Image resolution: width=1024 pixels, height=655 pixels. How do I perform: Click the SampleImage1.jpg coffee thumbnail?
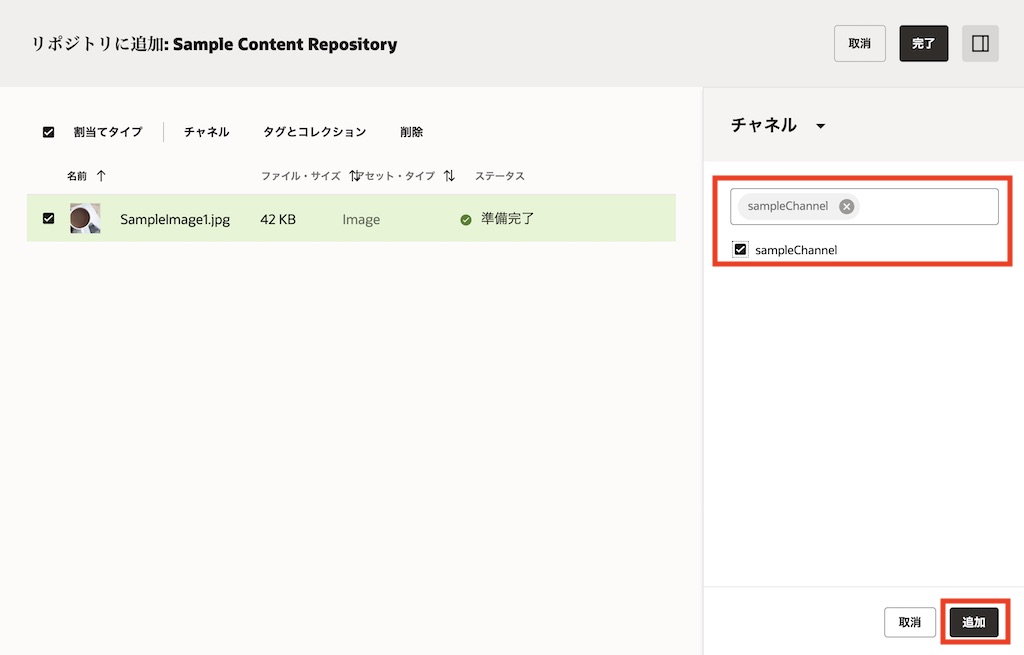click(85, 219)
